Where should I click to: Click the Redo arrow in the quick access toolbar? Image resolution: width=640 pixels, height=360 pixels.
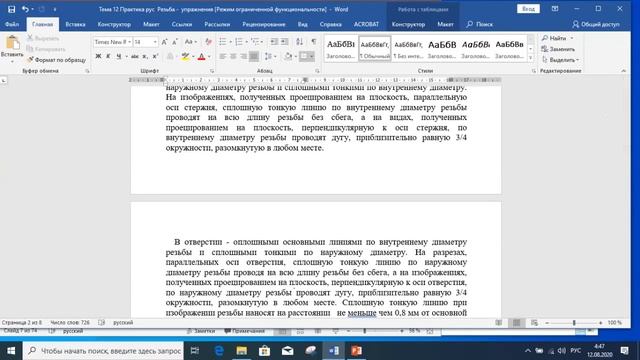click(42, 9)
